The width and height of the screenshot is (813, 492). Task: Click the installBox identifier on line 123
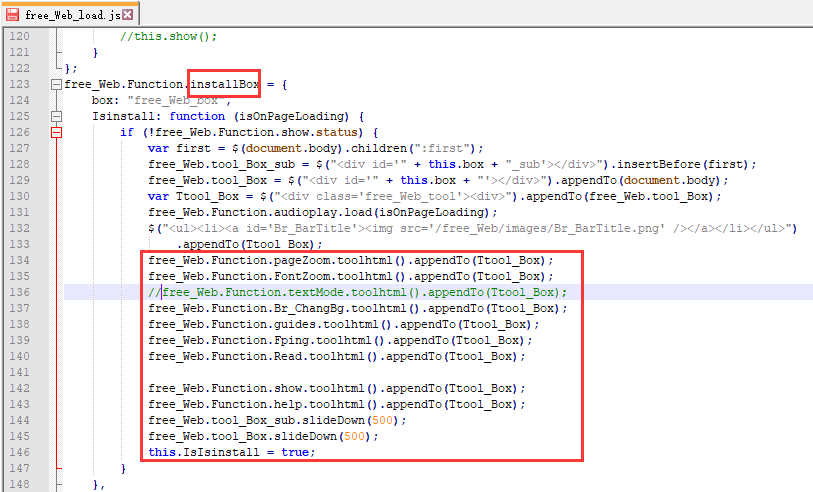click(225, 84)
